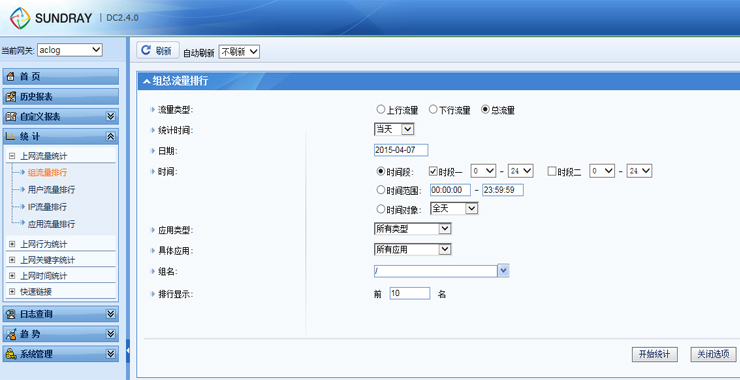Click the home icon beside 首页
This screenshot has width=740, height=380.
[10, 76]
